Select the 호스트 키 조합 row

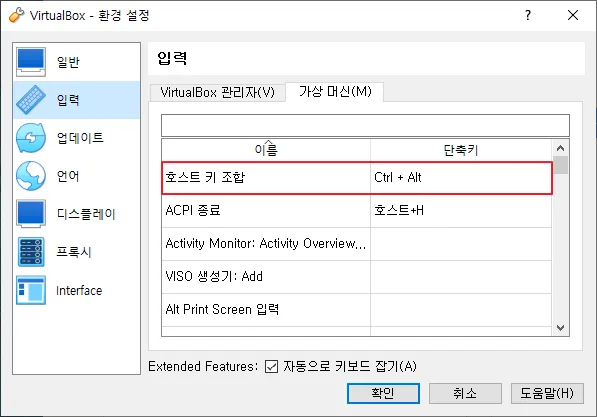pyautogui.click(x=357, y=178)
